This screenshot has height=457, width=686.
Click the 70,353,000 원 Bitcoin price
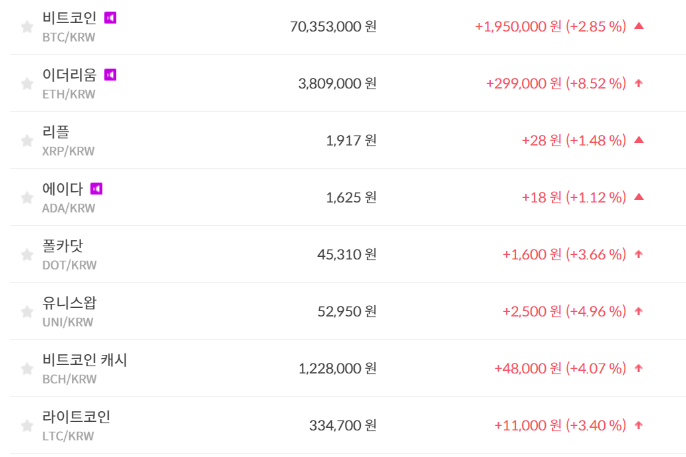(333, 26)
